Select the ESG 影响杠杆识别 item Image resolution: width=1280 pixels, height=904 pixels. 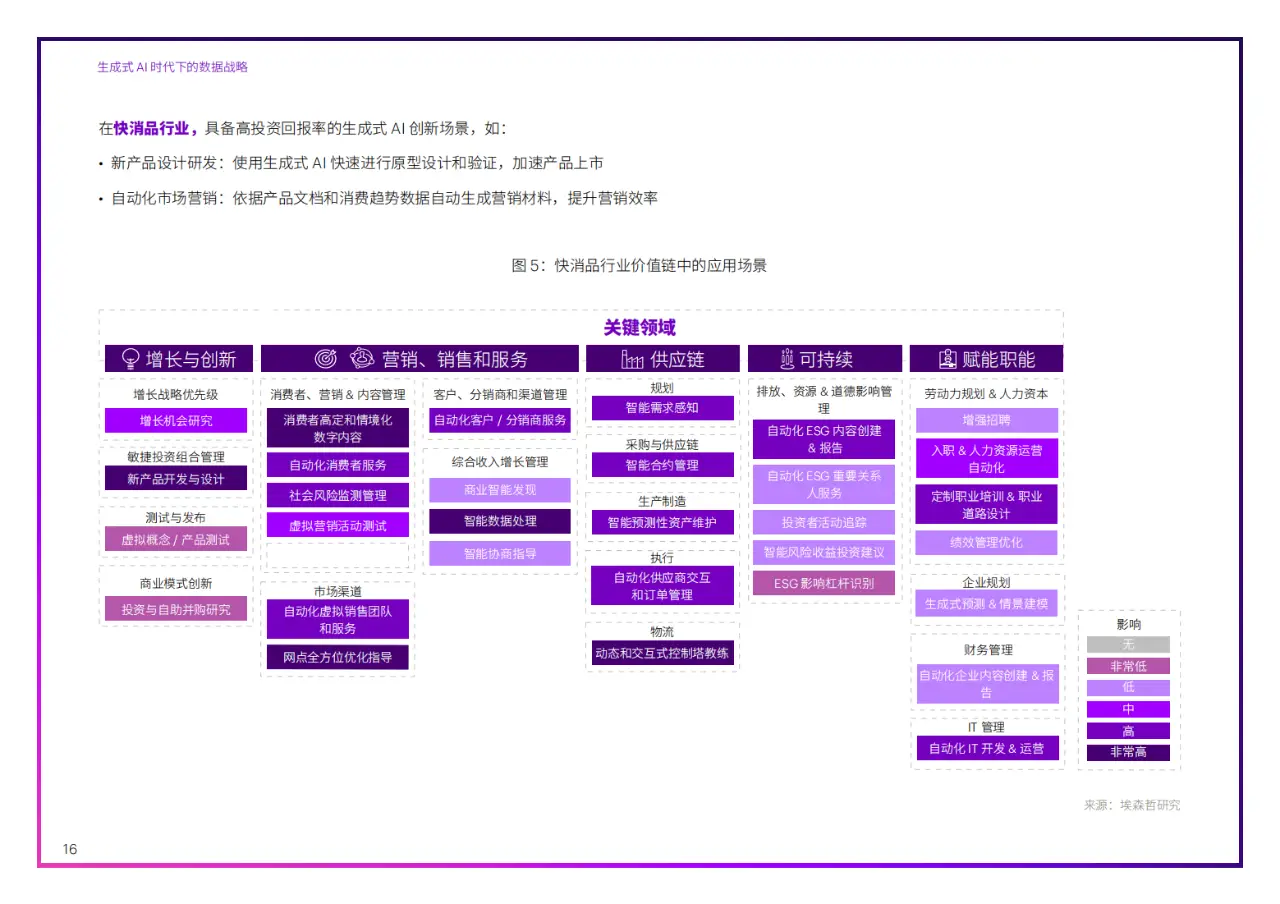(x=823, y=583)
